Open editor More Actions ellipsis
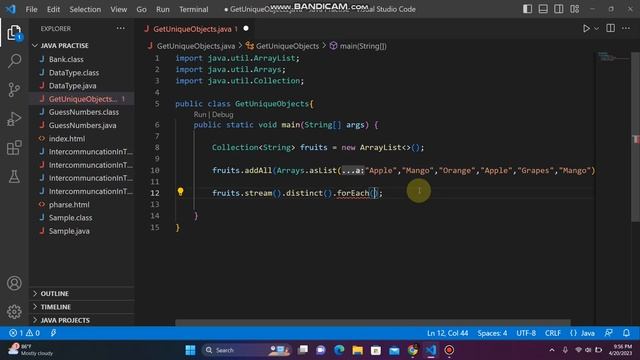 click(626, 28)
